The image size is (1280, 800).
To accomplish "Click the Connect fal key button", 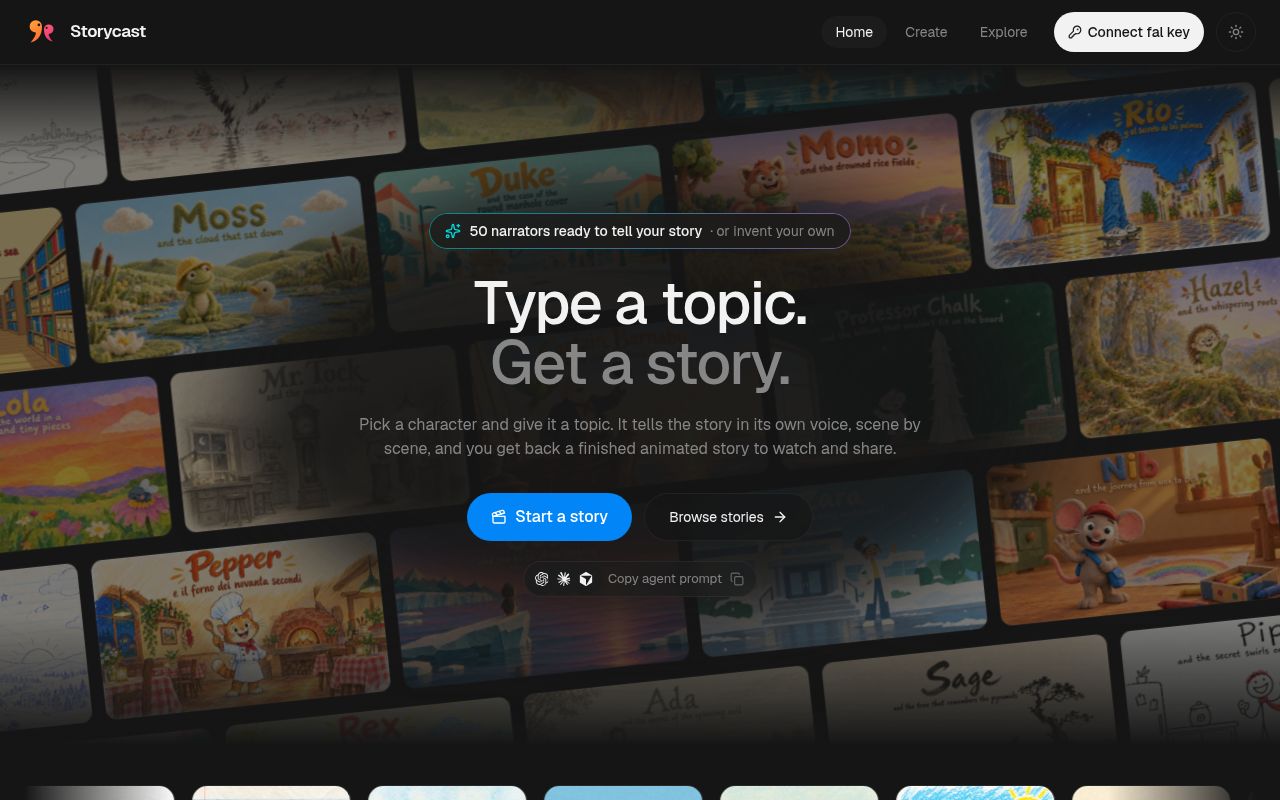I will coord(1129,32).
